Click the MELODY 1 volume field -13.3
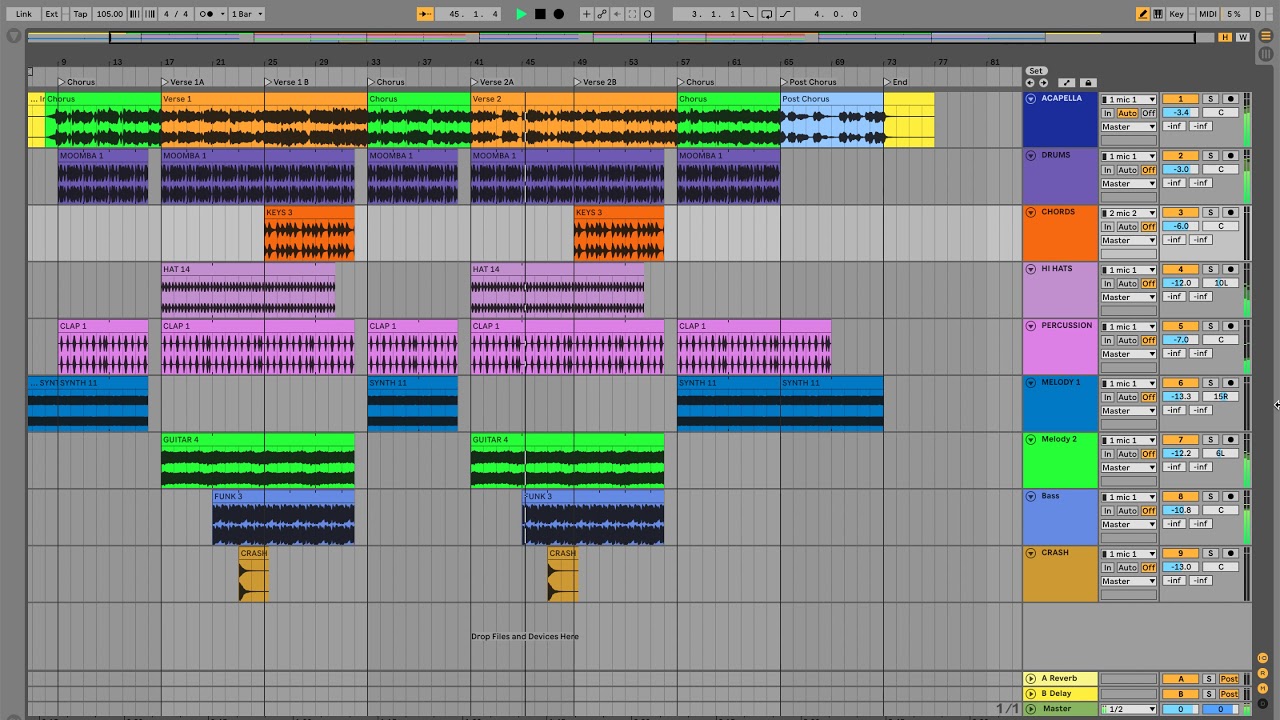The height and width of the screenshot is (720, 1280). click(1181, 397)
